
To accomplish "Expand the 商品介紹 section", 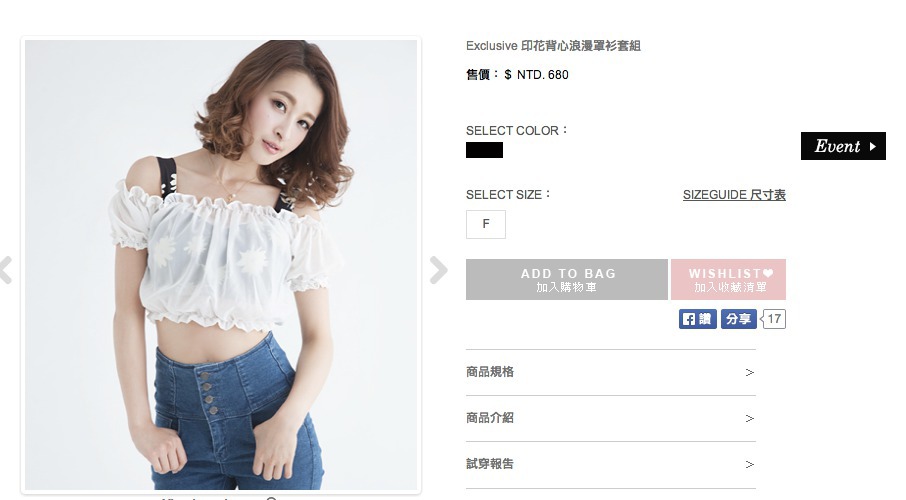I will pos(490,418).
